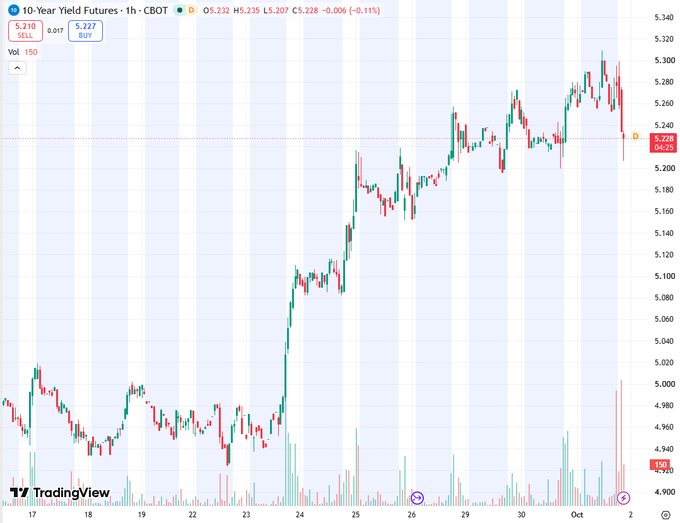Image resolution: width=680 pixels, height=523 pixels.
Task: Click the 5.200 price axis label
Action: click(x=664, y=168)
